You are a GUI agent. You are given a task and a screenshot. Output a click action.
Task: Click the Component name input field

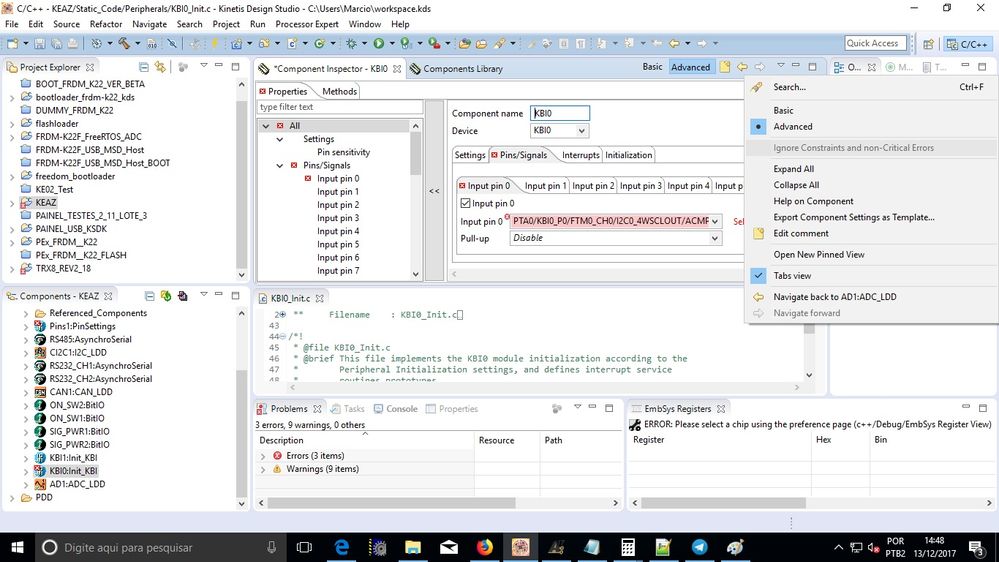point(560,114)
